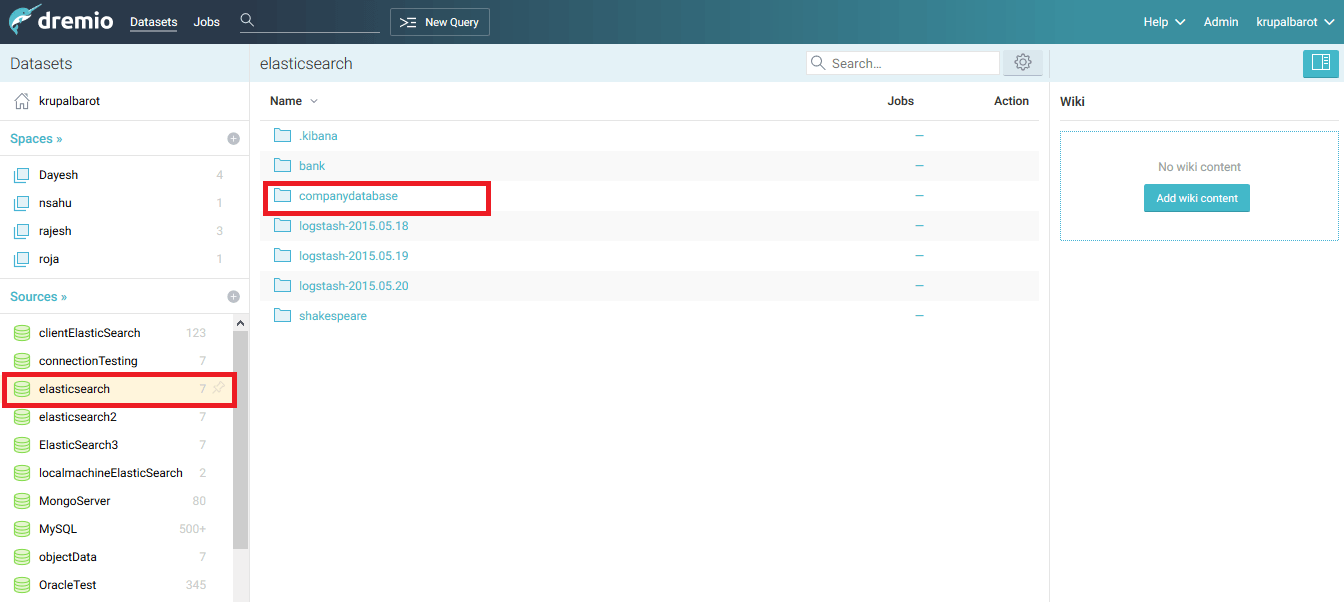The image size is (1344, 602).
Task: Click the Wiki panel heading
Action: tap(1072, 101)
